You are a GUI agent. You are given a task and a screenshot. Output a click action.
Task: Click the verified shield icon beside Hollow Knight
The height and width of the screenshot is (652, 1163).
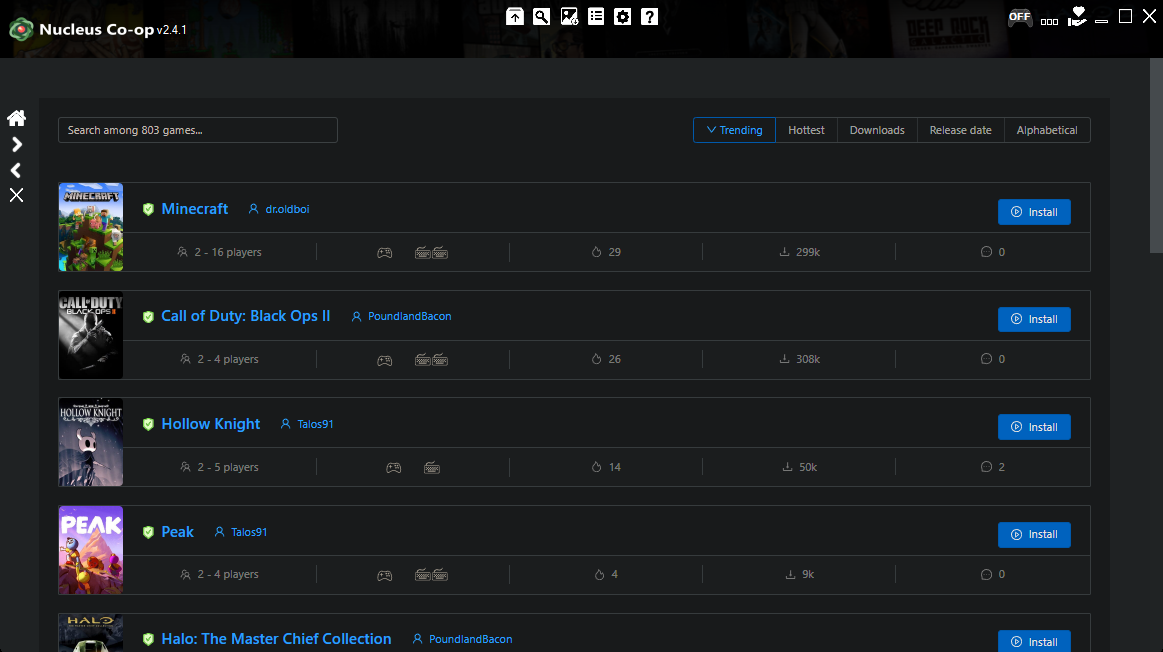tap(148, 424)
